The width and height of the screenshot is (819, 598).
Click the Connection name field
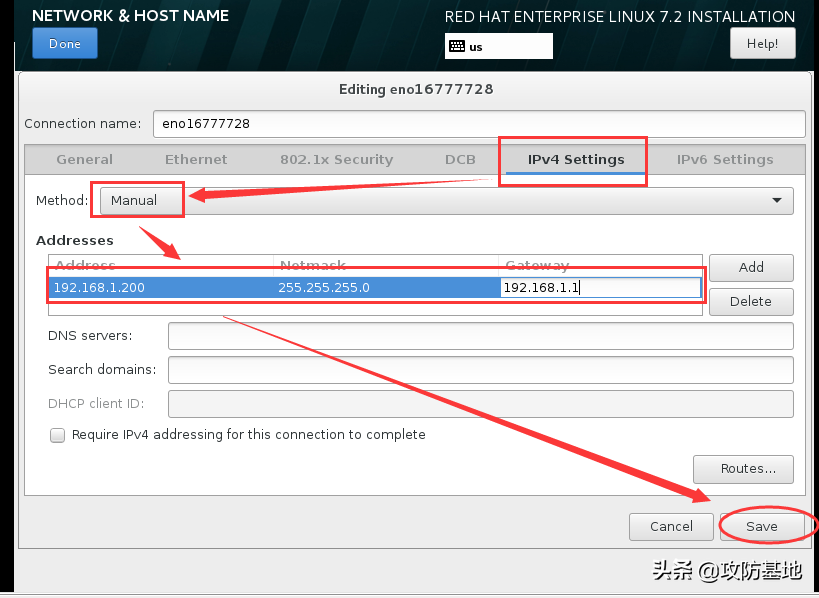coord(478,124)
